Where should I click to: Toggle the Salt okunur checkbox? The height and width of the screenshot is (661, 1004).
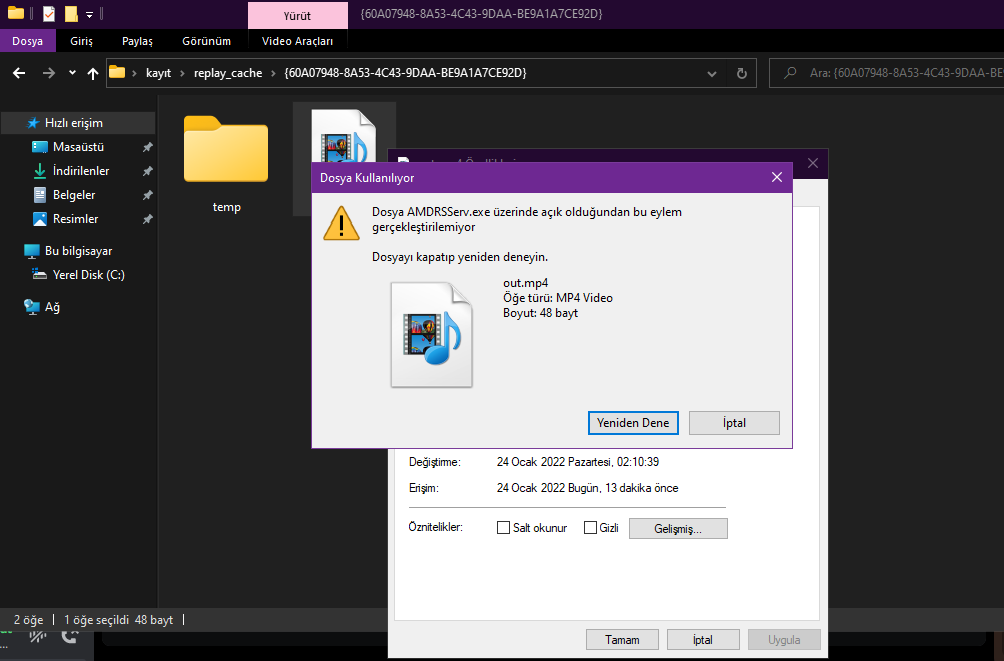pos(503,528)
